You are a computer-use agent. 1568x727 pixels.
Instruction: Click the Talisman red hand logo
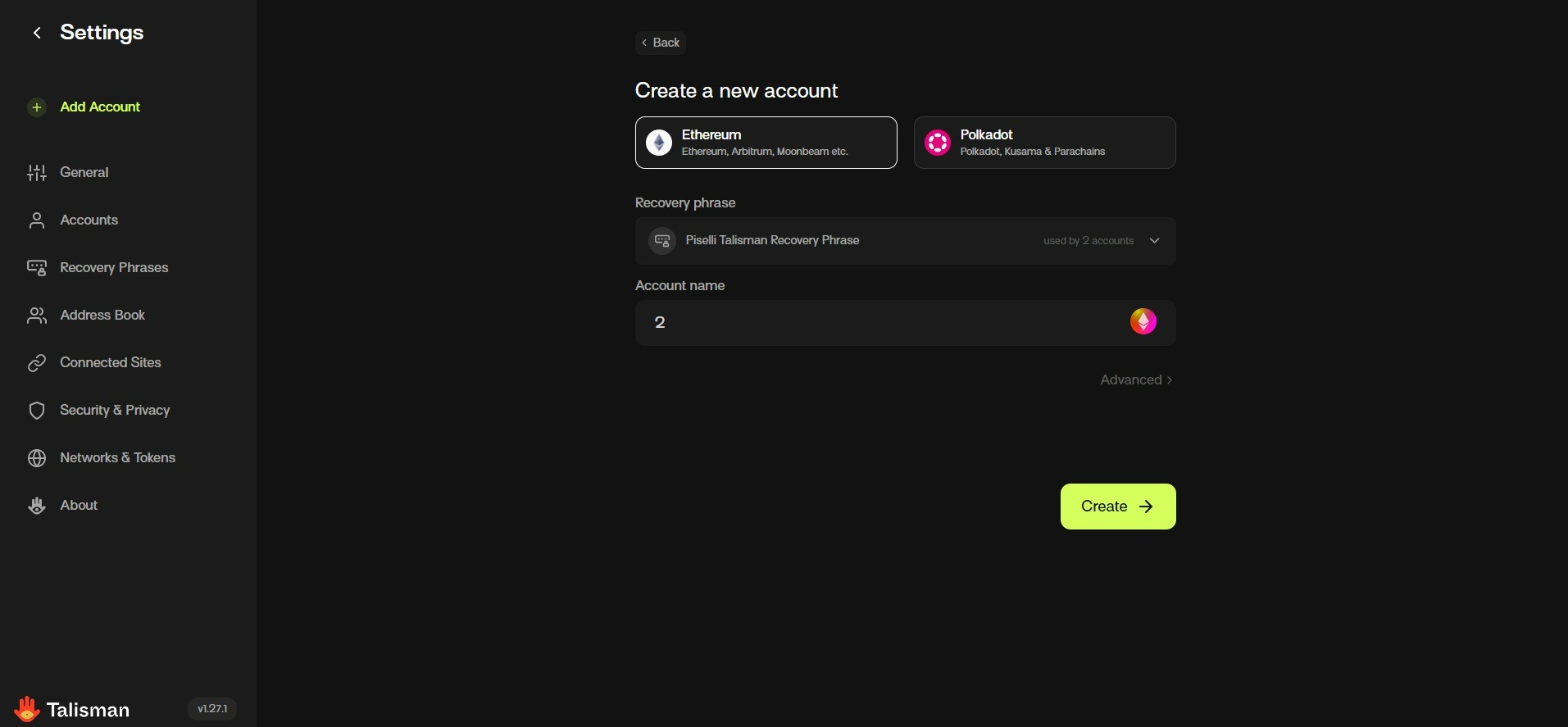coord(27,709)
